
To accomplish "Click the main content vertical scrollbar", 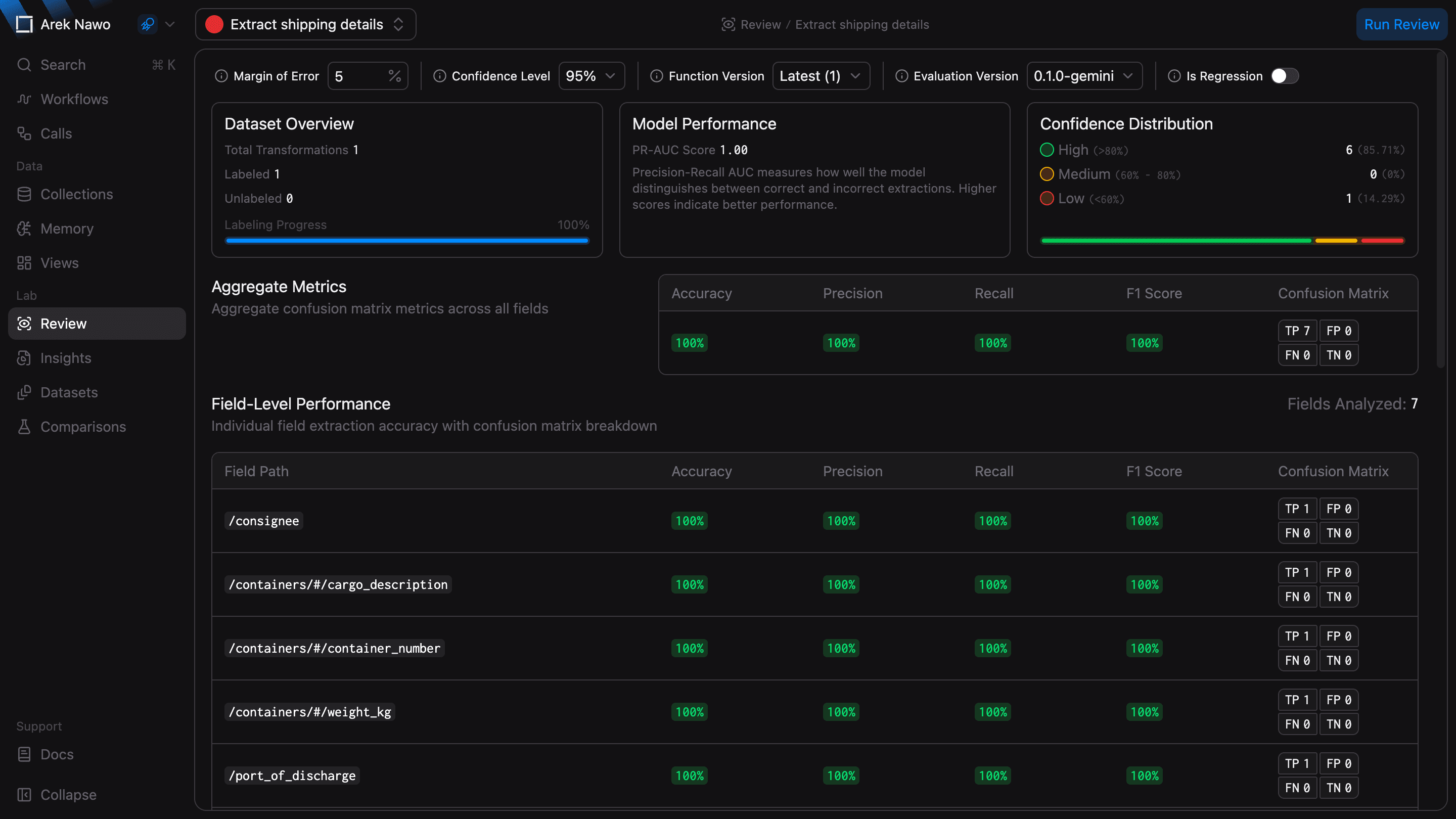I will click(1441, 209).
